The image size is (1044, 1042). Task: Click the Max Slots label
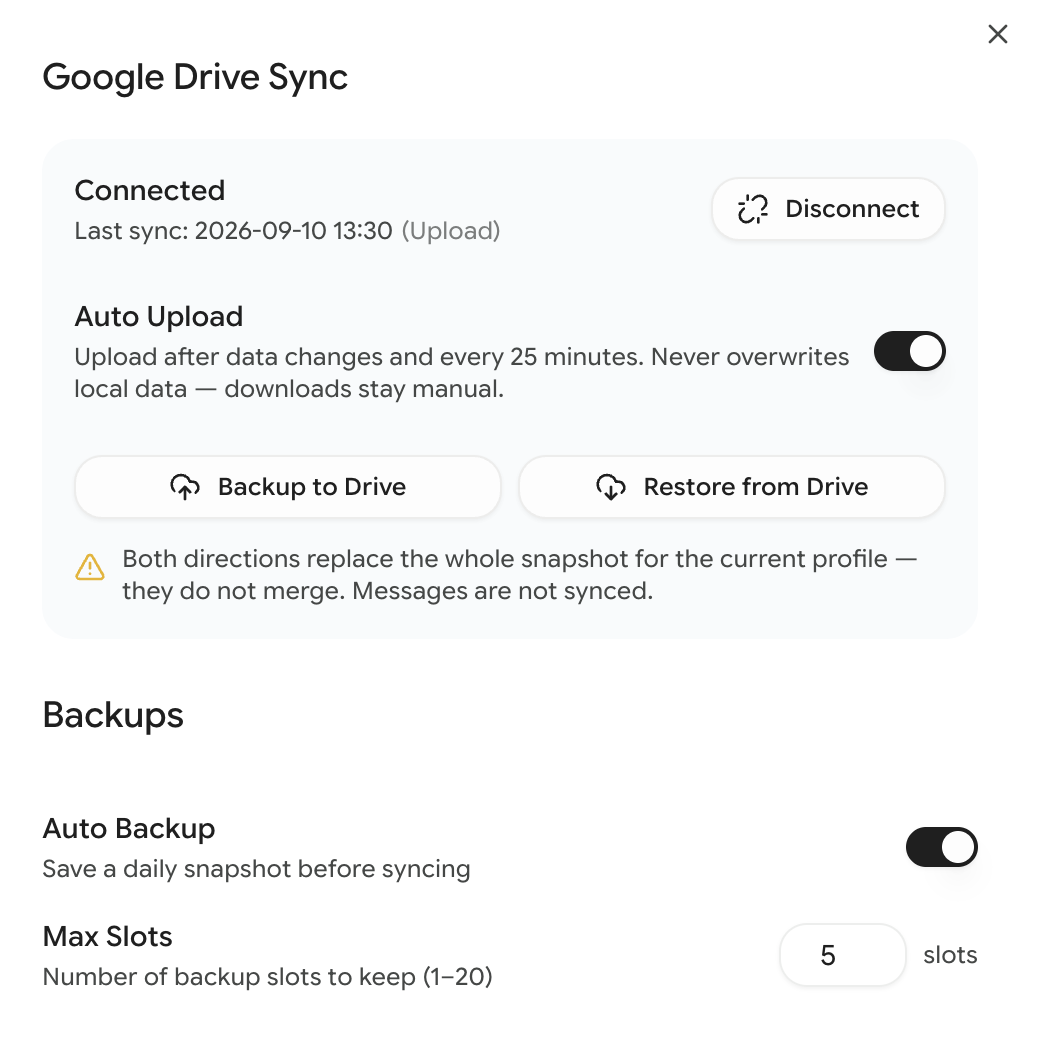click(x=108, y=937)
